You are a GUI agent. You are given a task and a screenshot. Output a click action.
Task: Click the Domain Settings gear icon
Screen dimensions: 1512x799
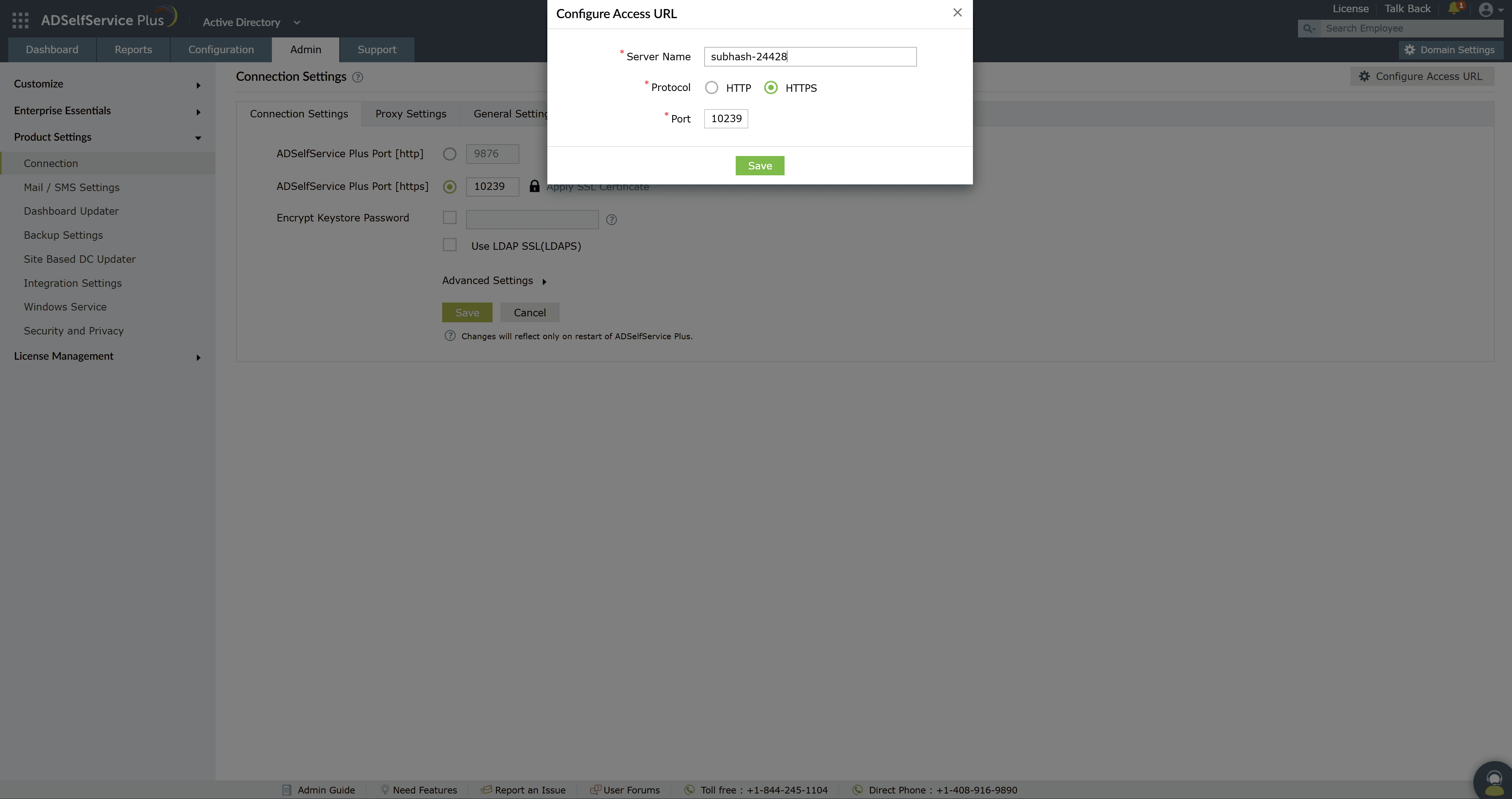pyautogui.click(x=1409, y=50)
